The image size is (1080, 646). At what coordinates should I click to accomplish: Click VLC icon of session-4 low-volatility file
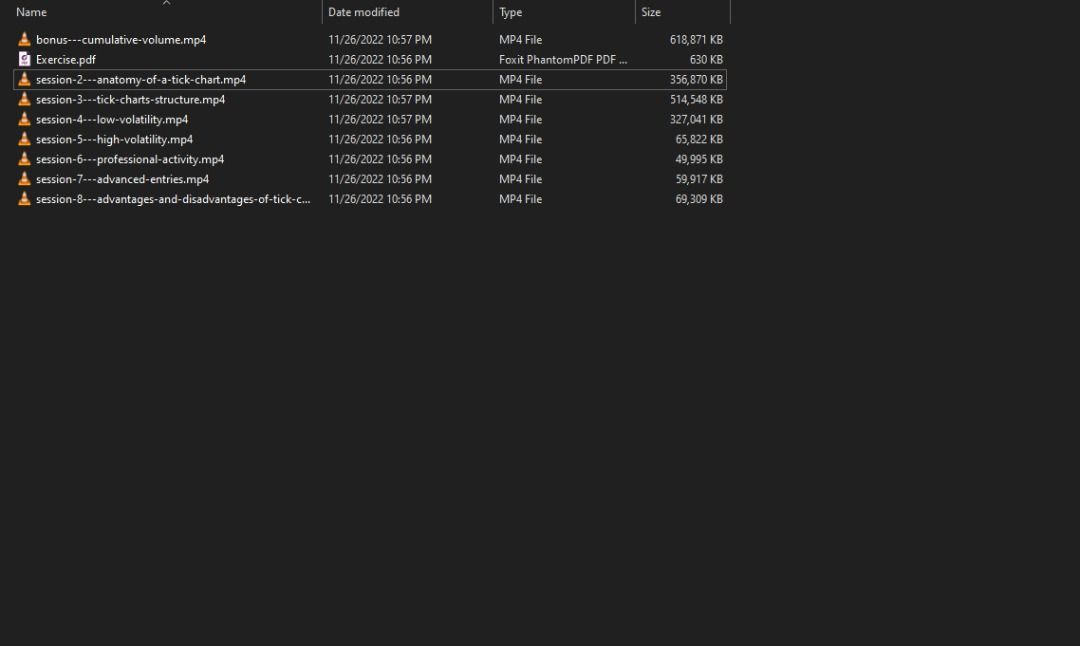pyautogui.click(x=25, y=120)
